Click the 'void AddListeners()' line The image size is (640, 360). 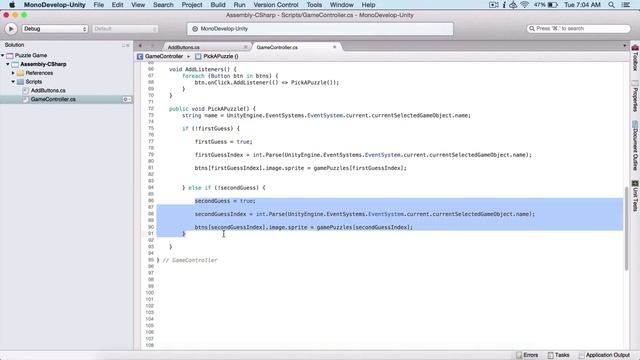[202, 69]
